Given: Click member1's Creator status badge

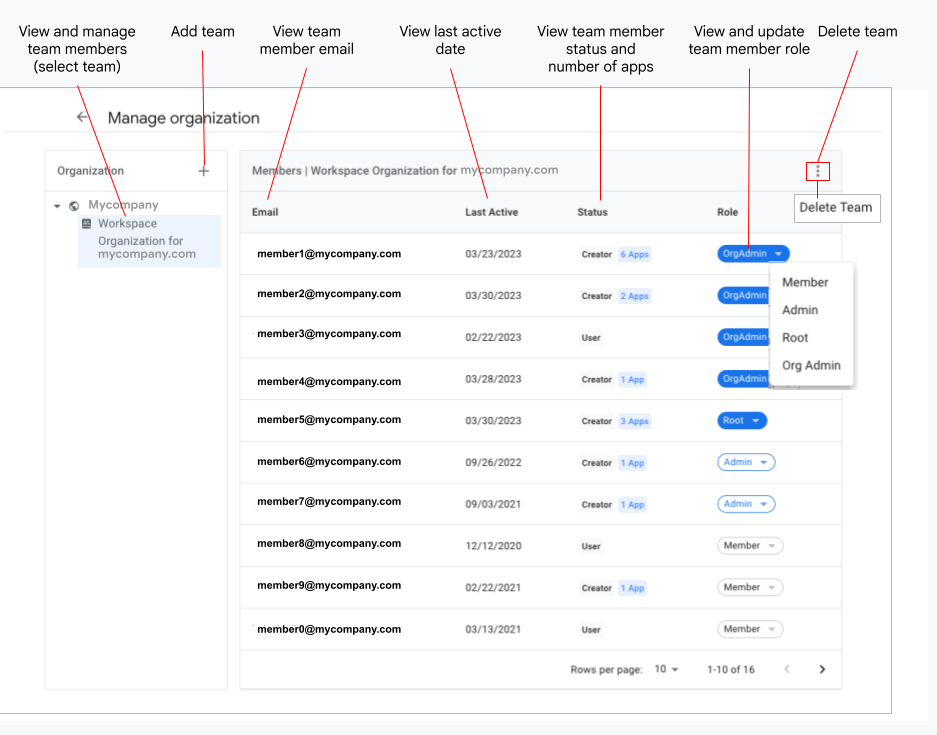Looking at the screenshot, I should click(596, 255).
